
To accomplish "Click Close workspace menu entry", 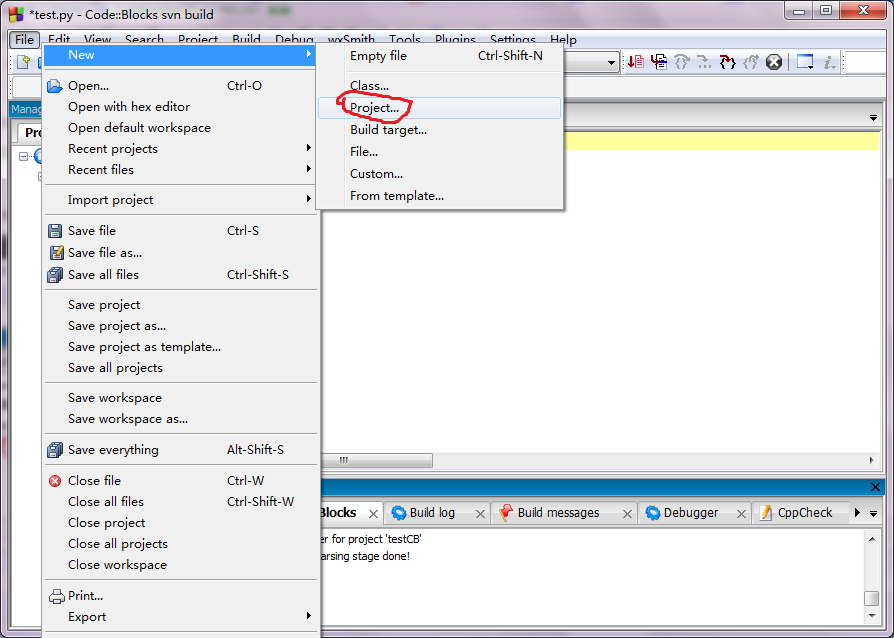I will click(x=181, y=565).
